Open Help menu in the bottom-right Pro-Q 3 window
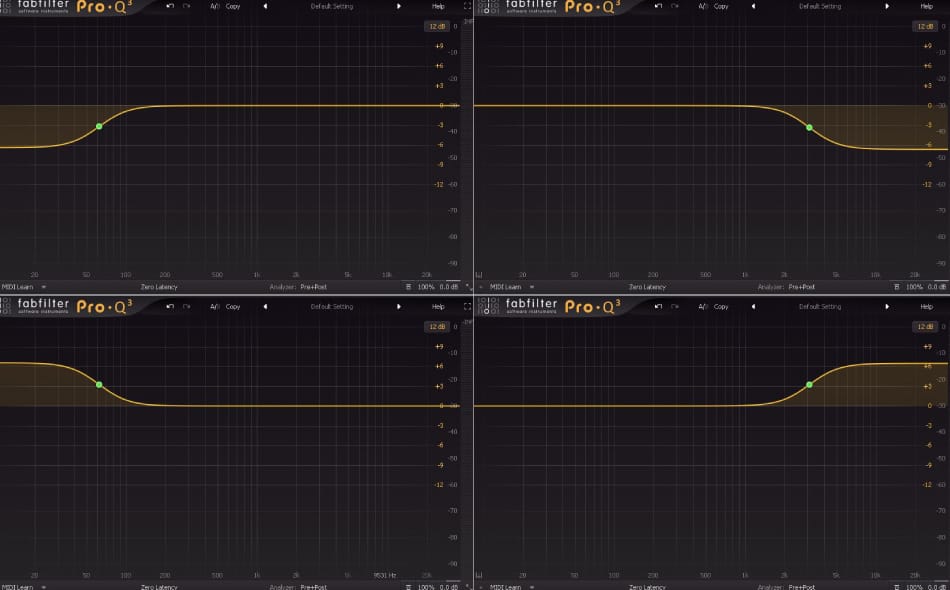The height and width of the screenshot is (590, 950). pos(926,307)
